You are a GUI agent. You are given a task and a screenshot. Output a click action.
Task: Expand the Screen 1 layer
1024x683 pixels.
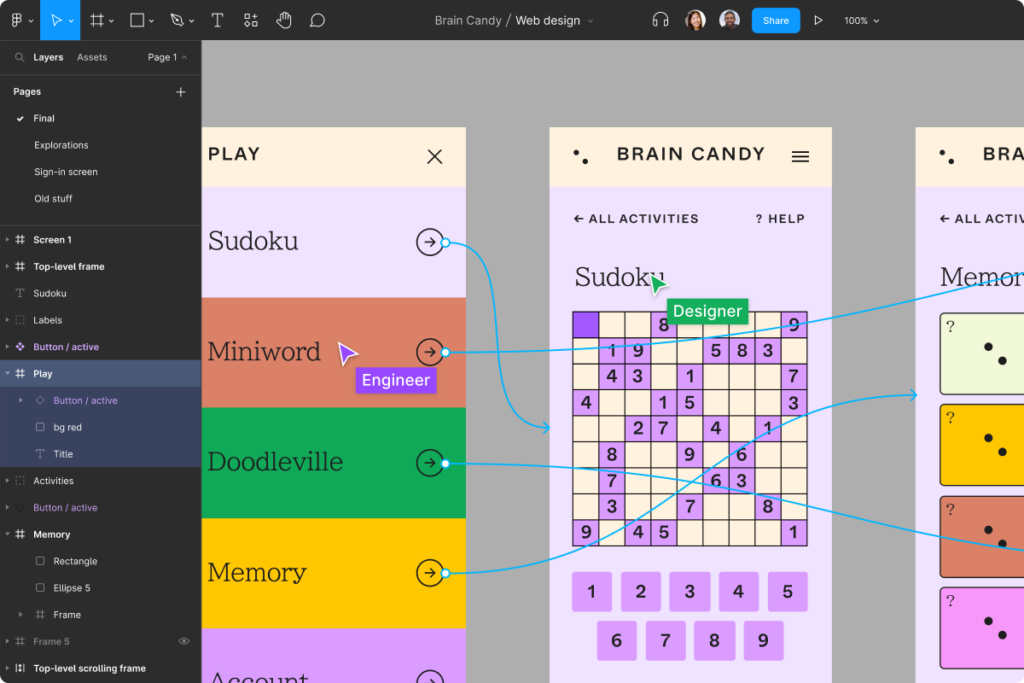pos(7,240)
